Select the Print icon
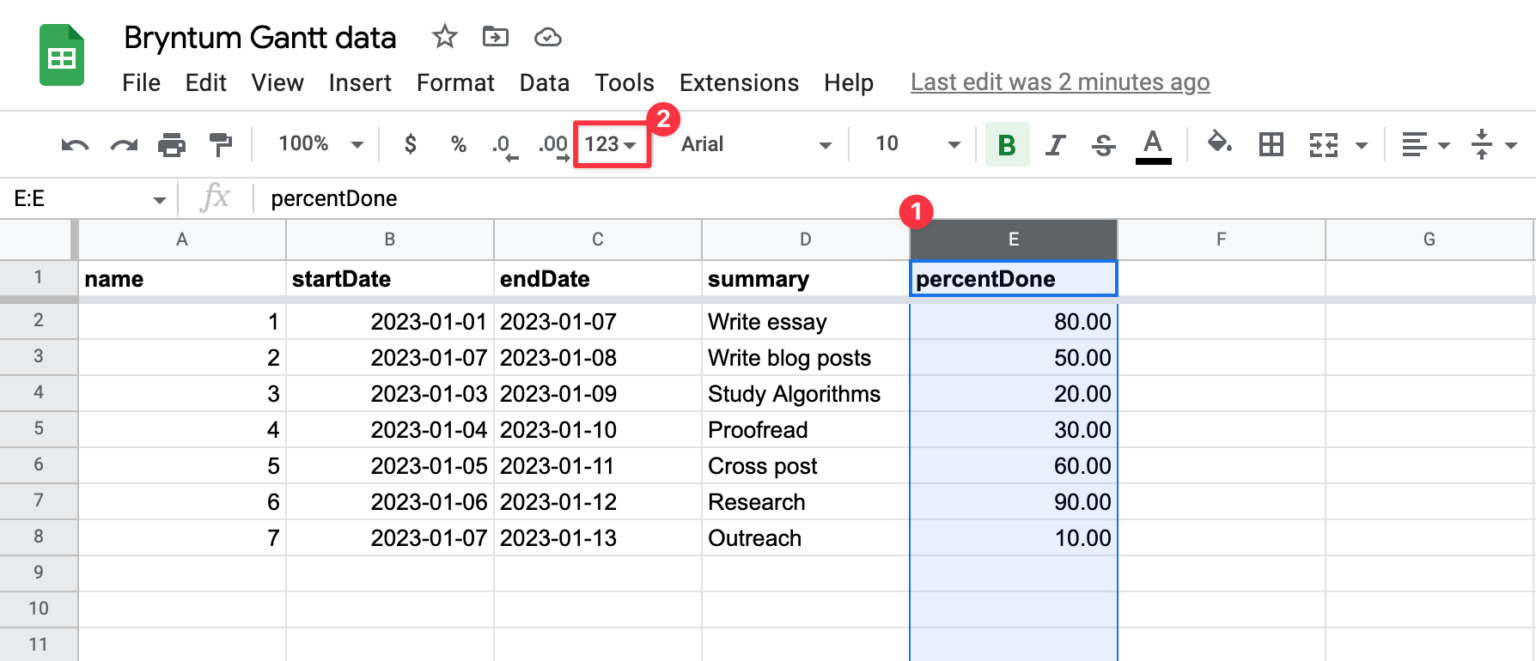Image resolution: width=1536 pixels, height=661 pixels. coord(172,144)
